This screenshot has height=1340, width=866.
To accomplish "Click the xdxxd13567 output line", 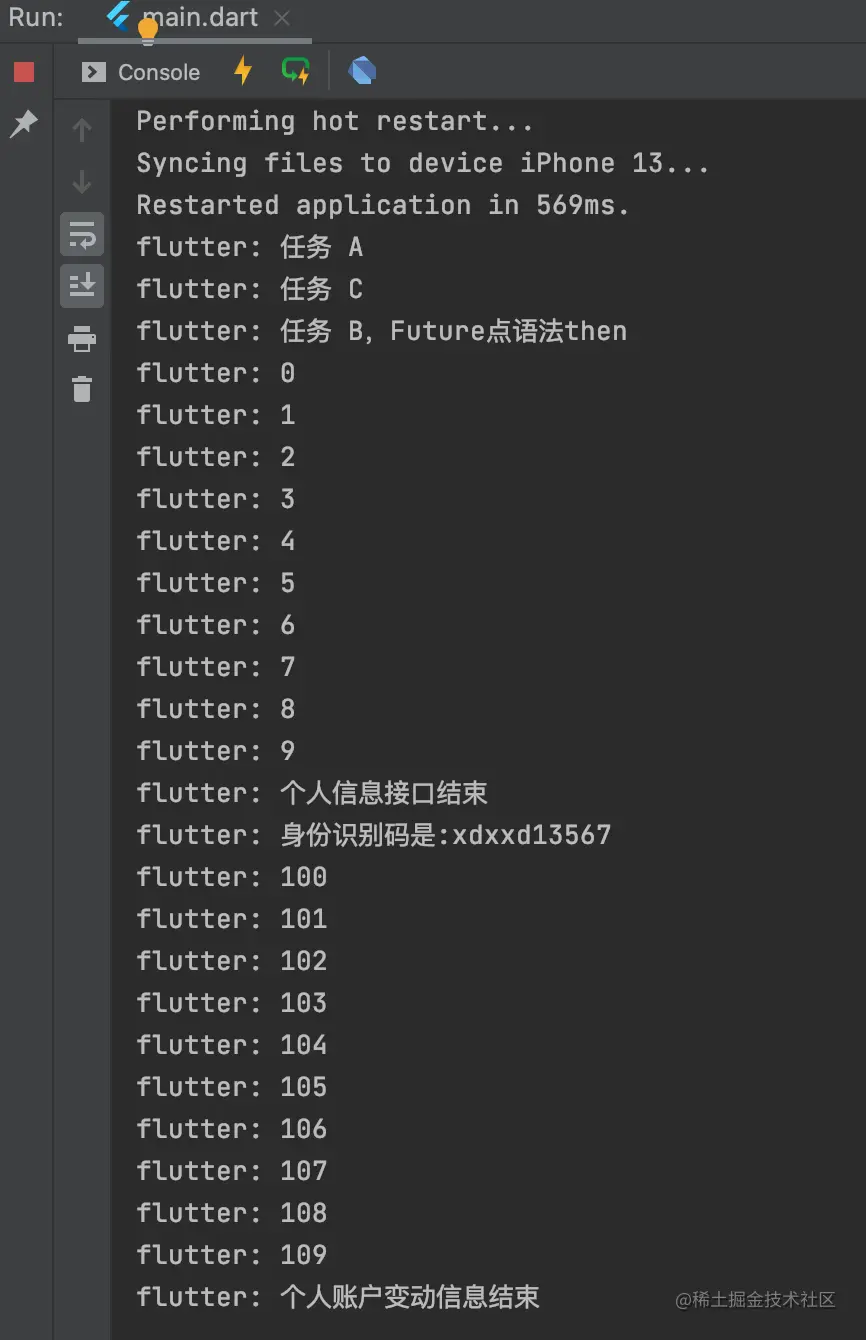I will [374, 835].
